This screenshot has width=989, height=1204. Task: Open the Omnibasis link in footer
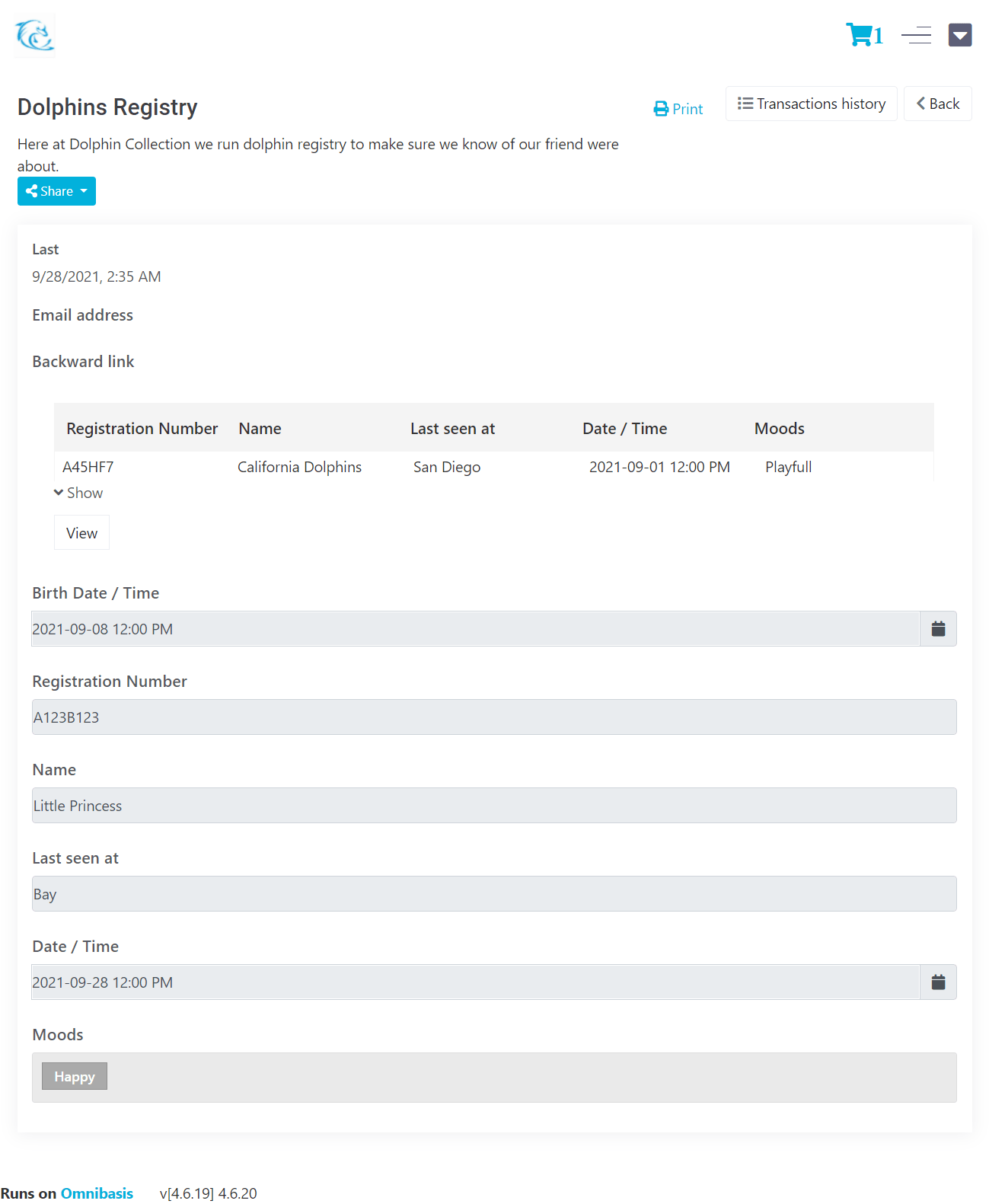coord(97,1193)
